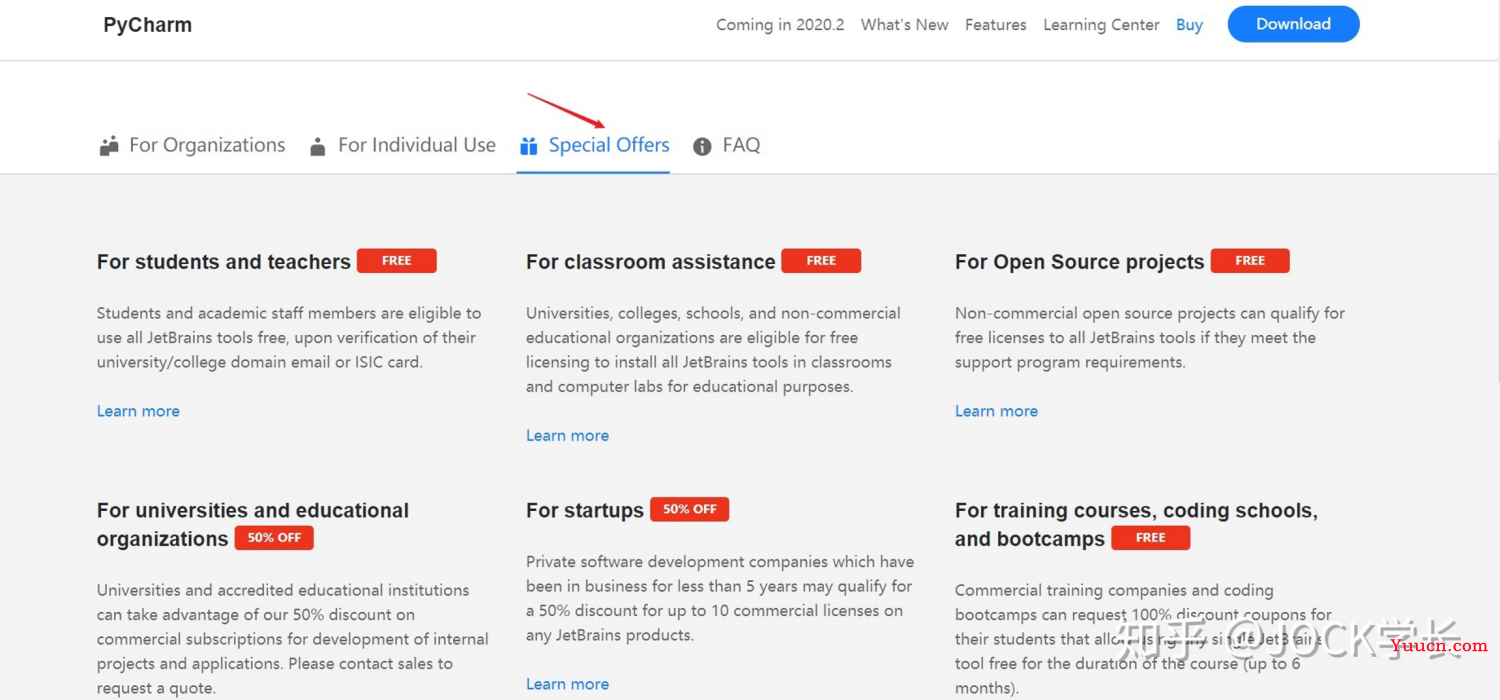
Task: Click the FREE badge beside students and teachers
Action: point(397,261)
